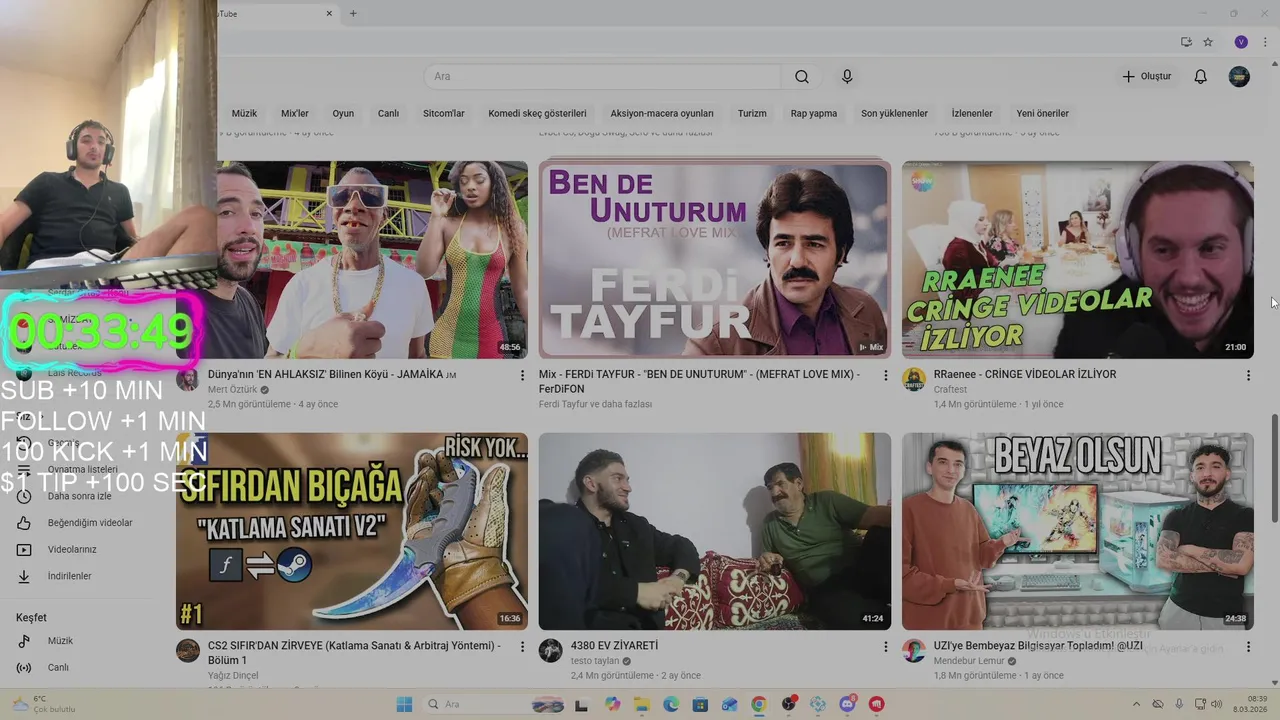1280x720 pixels.
Task: Open Mendebur Lemur channel avatar
Action: tap(914, 651)
